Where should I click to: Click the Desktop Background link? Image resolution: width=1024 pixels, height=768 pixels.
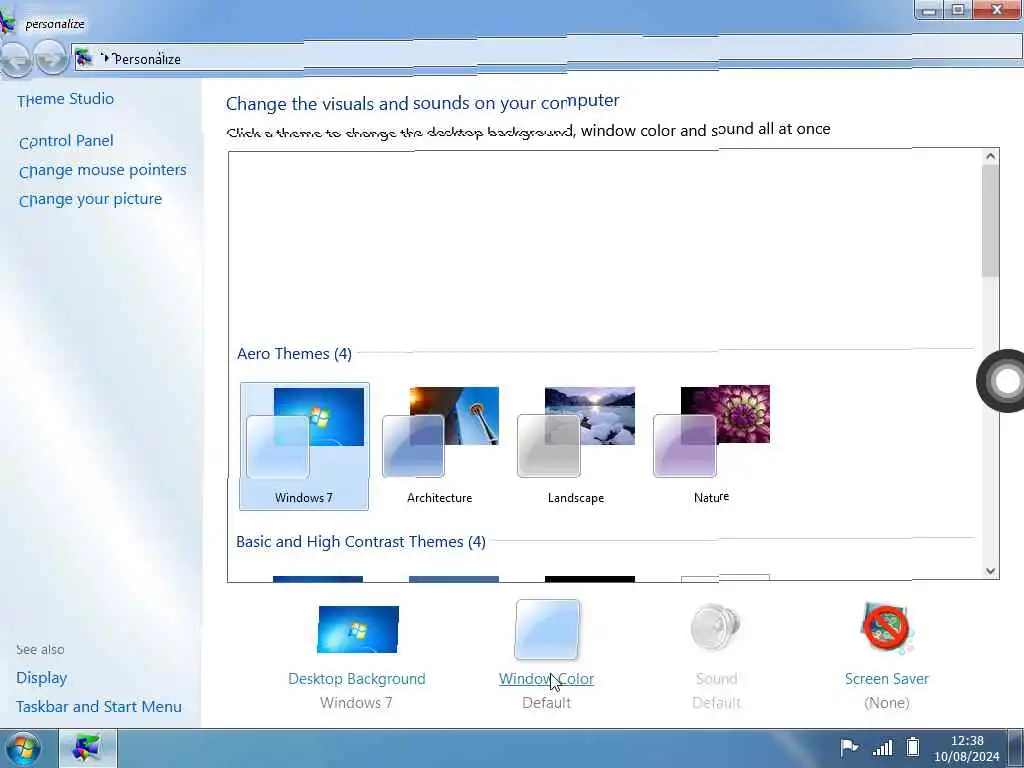coord(357,679)
